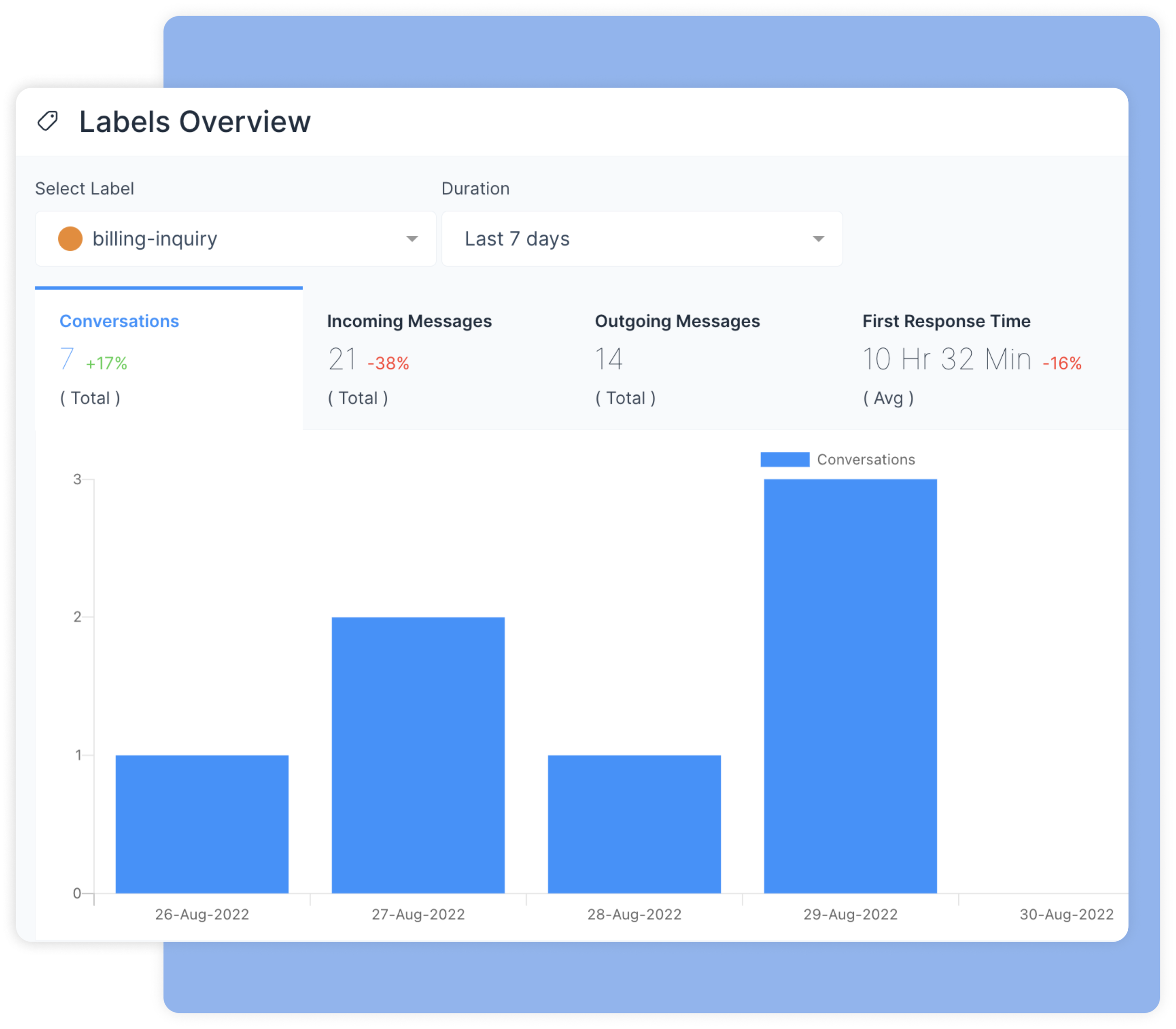Select the Conversations metric tab
Screen dimensions: 1176x1029
pos(119,321)
